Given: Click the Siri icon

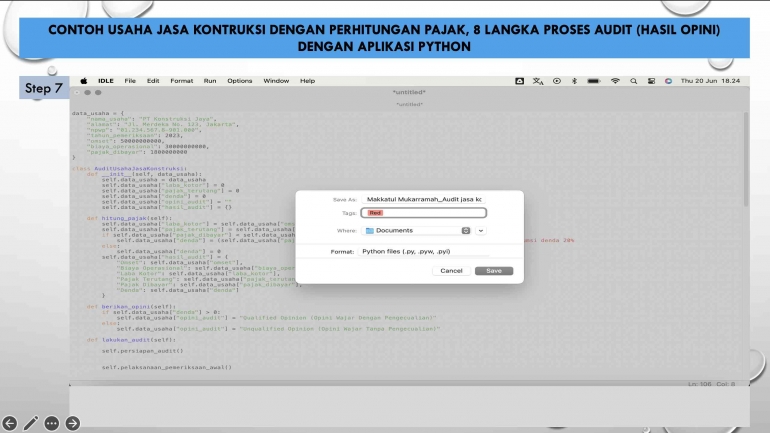Looking at the screenshot, I should tap(668, 81).
